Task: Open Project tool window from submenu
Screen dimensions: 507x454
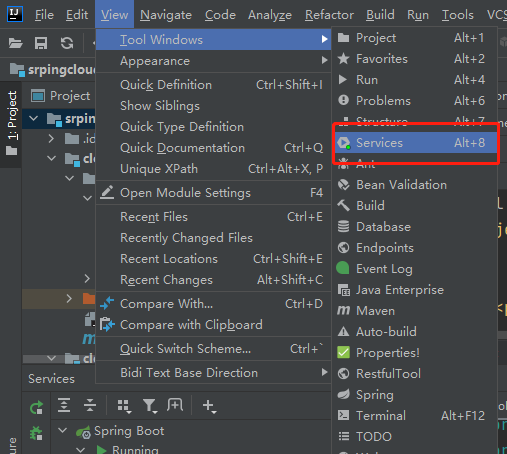Action: point(415,38)
